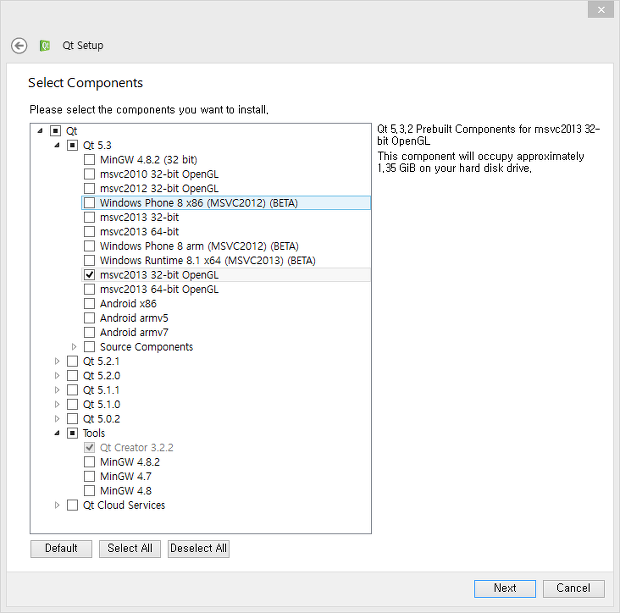
Task: Check the msvc2013 32-bit checkbox
Action: [x=89, y=217]
